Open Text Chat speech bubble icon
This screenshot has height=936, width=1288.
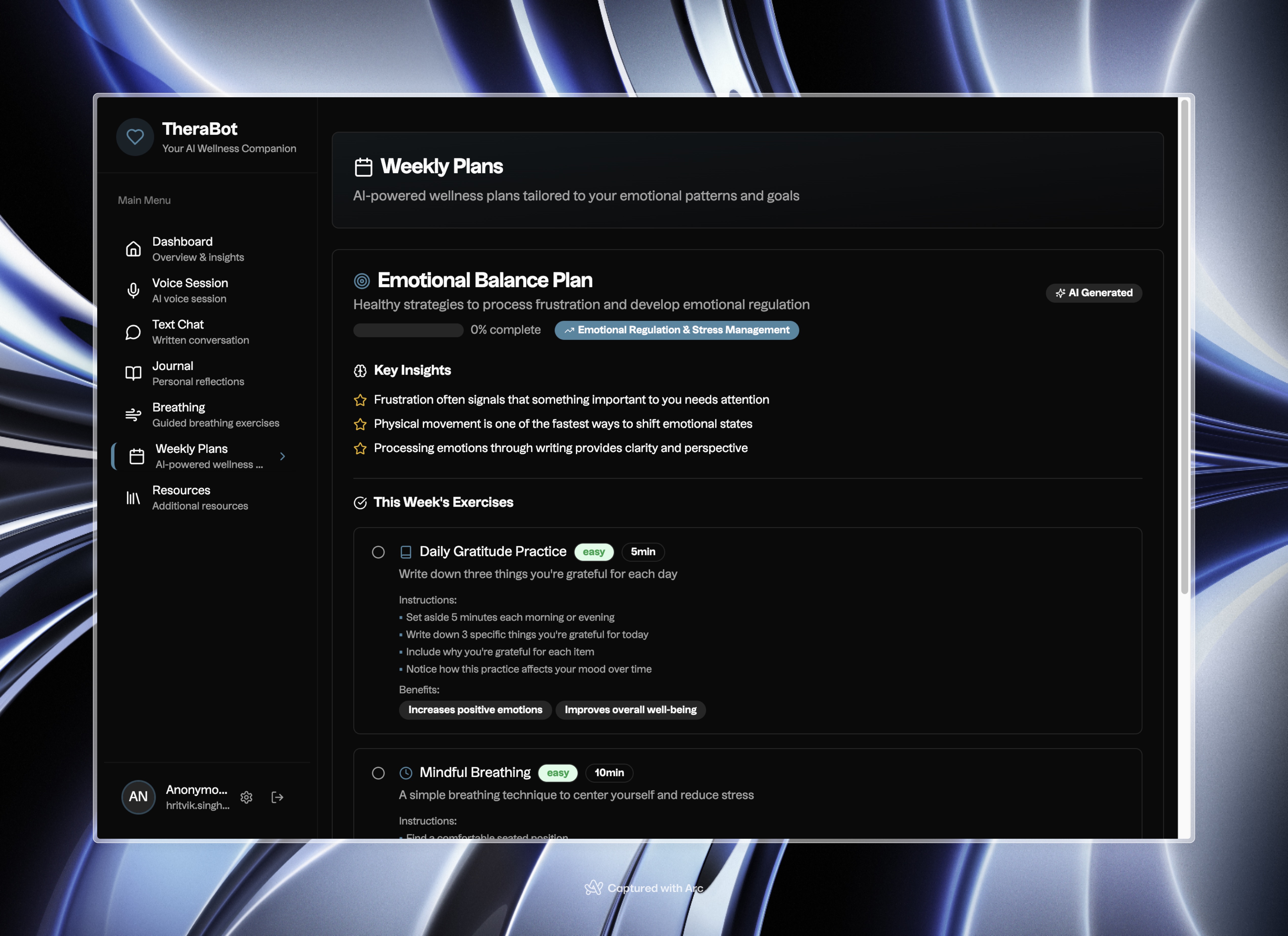(x=133, y=332)
